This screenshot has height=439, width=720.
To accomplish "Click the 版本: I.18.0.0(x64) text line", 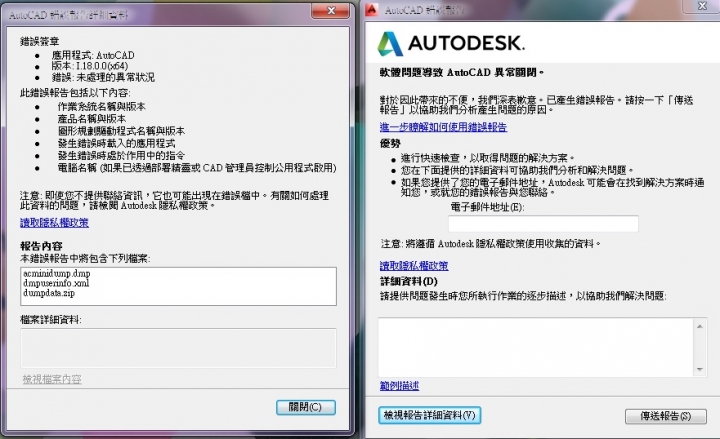I will coord(89,66).
